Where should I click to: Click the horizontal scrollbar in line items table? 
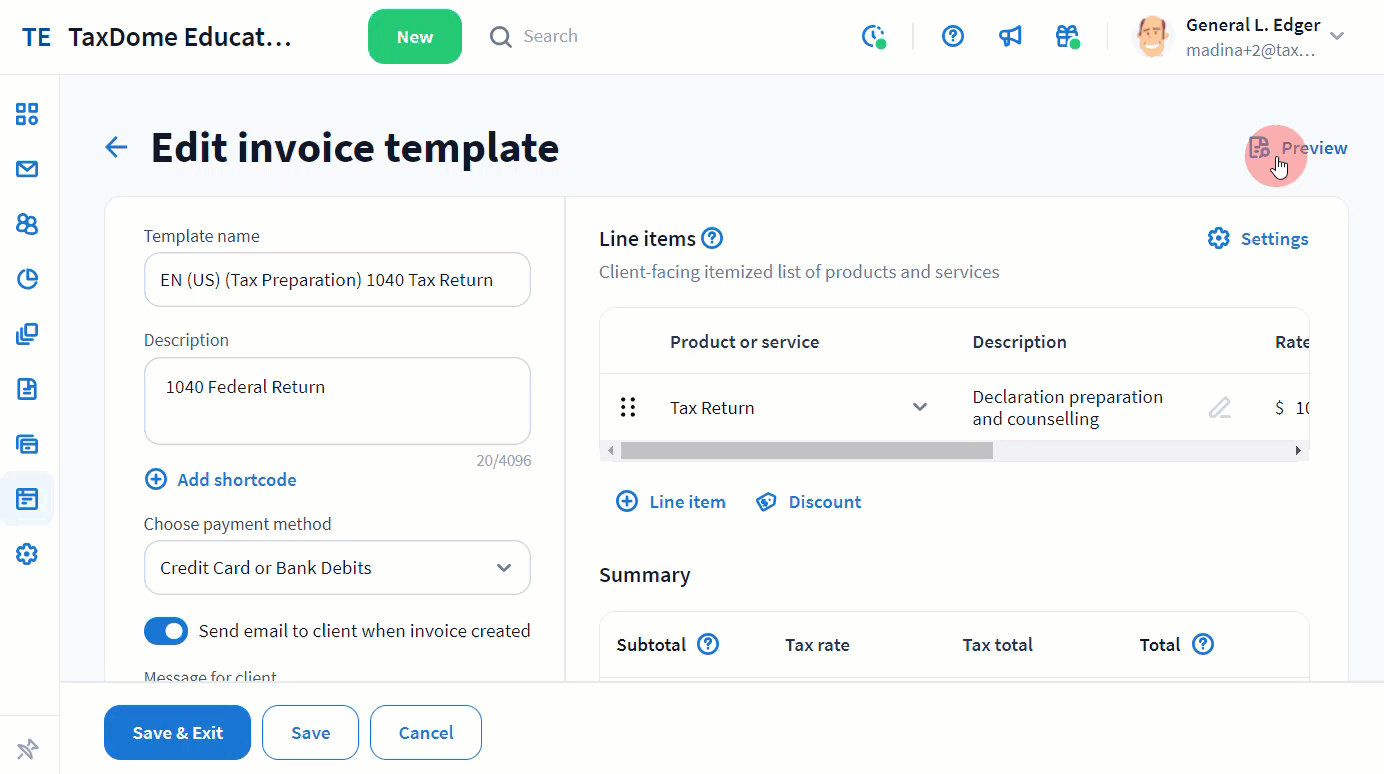[x=806, y=451]
